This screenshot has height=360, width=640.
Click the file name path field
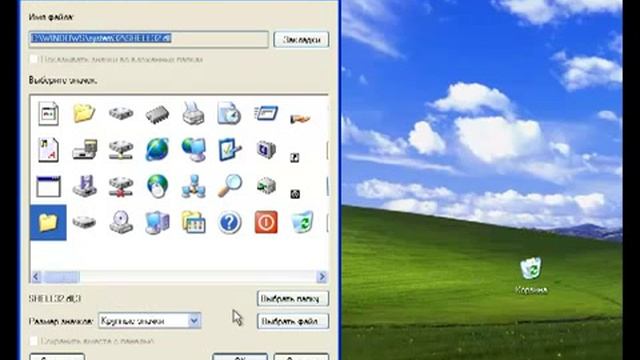(149, 39)
